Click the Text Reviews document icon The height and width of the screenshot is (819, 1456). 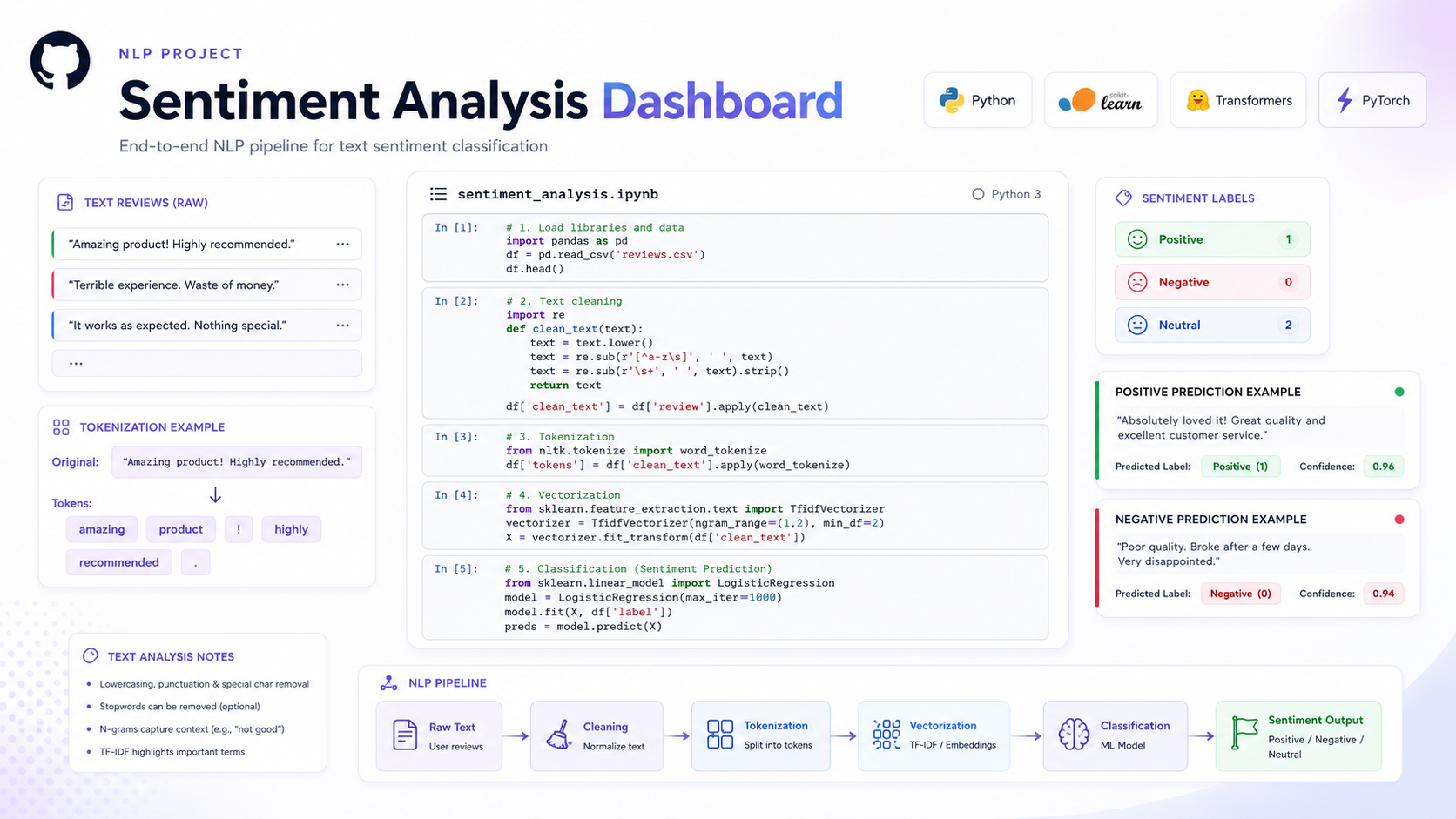(x=65, y=202)
